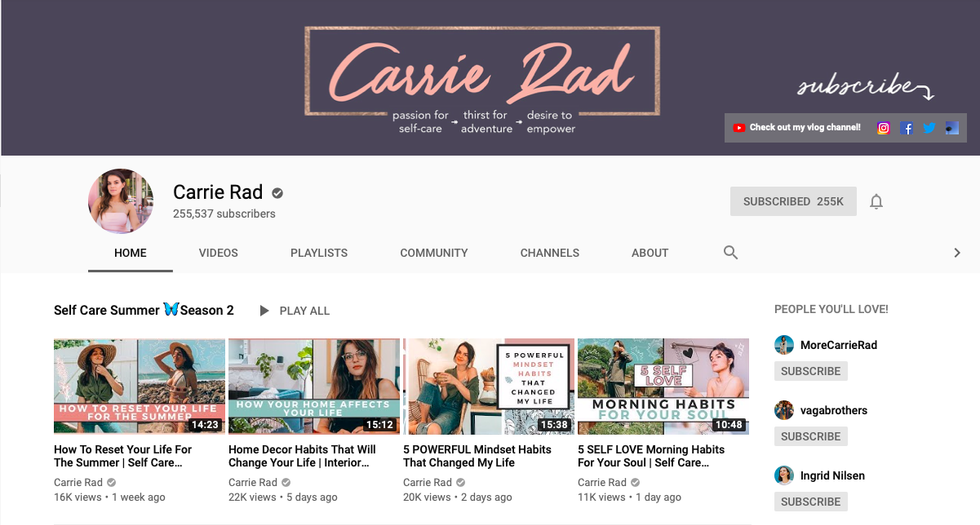Image resolution: width=980 pixels, height=525 pixels.
Task: Subscribe to the vagabrothers channel
Action: click(x=810, y=437)
